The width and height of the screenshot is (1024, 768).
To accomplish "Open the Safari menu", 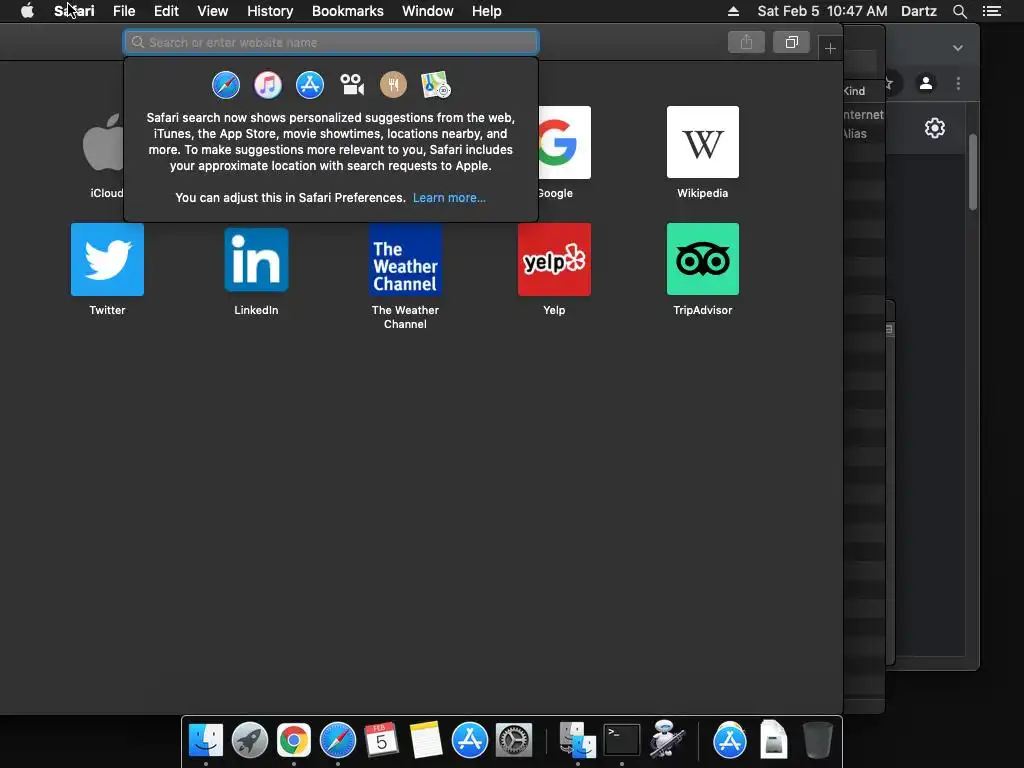I will (x=74, y=11).
